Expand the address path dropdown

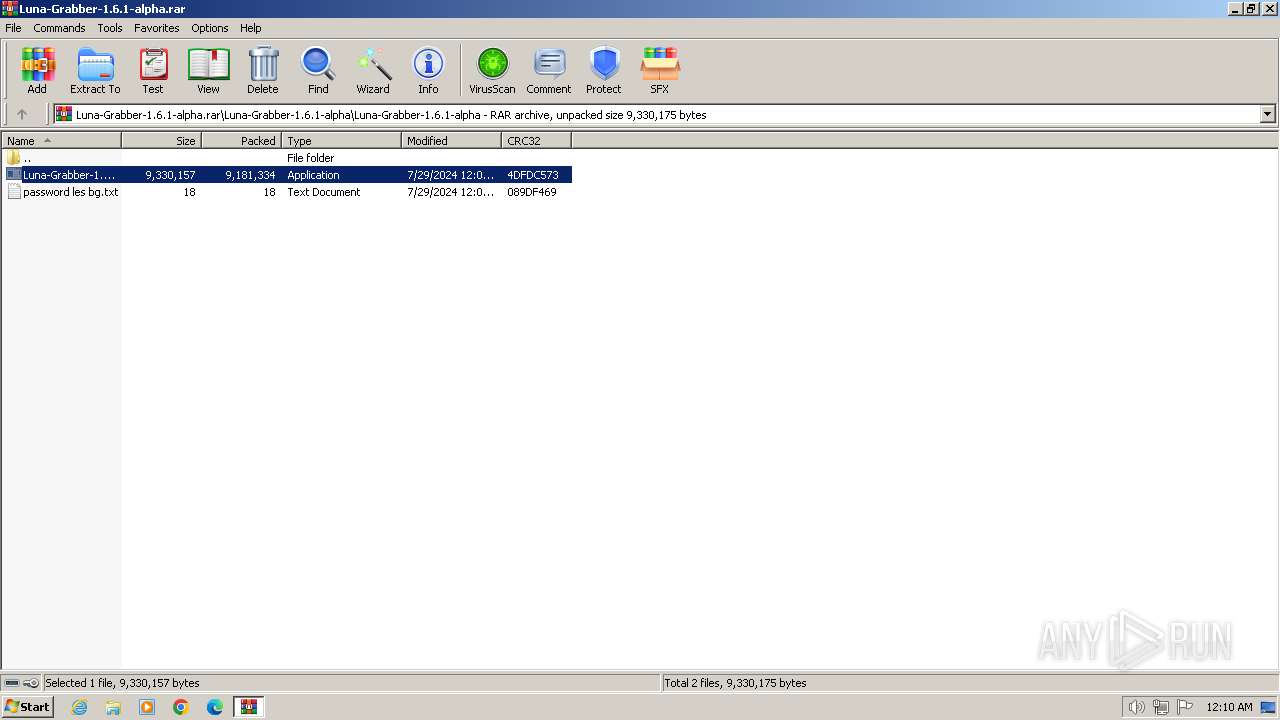(x=1267, y=114)
